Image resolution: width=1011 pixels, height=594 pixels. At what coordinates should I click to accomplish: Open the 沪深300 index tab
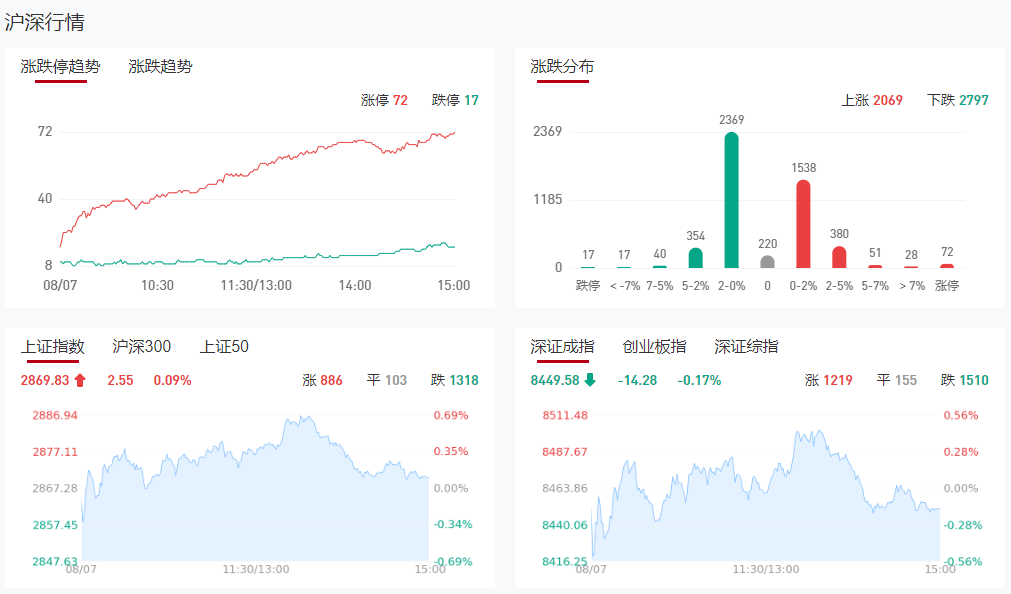point(142,347)
